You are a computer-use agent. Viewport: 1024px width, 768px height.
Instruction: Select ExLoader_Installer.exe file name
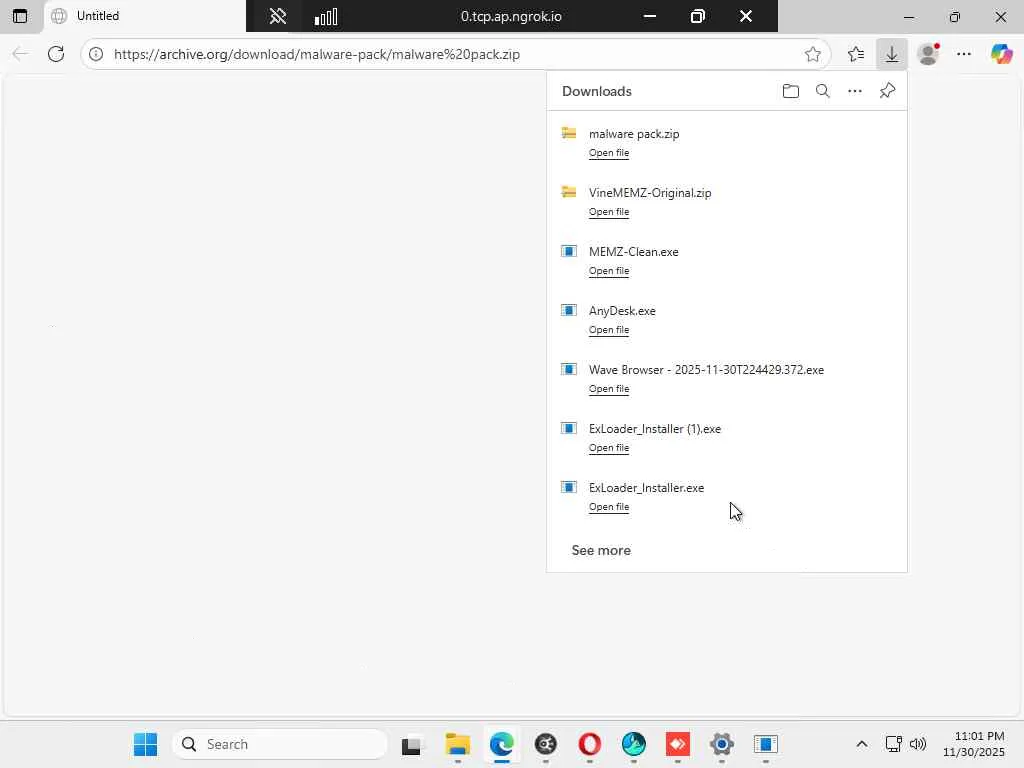(646, 488)
